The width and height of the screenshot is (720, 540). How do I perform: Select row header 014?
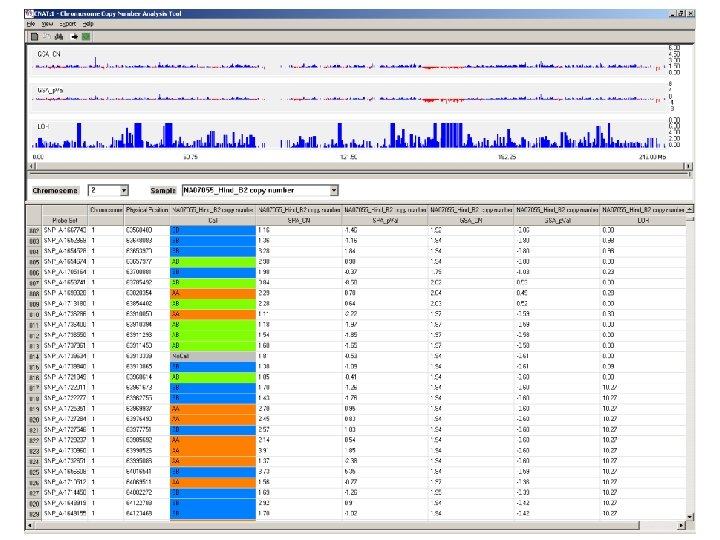[x=34, y=356]
